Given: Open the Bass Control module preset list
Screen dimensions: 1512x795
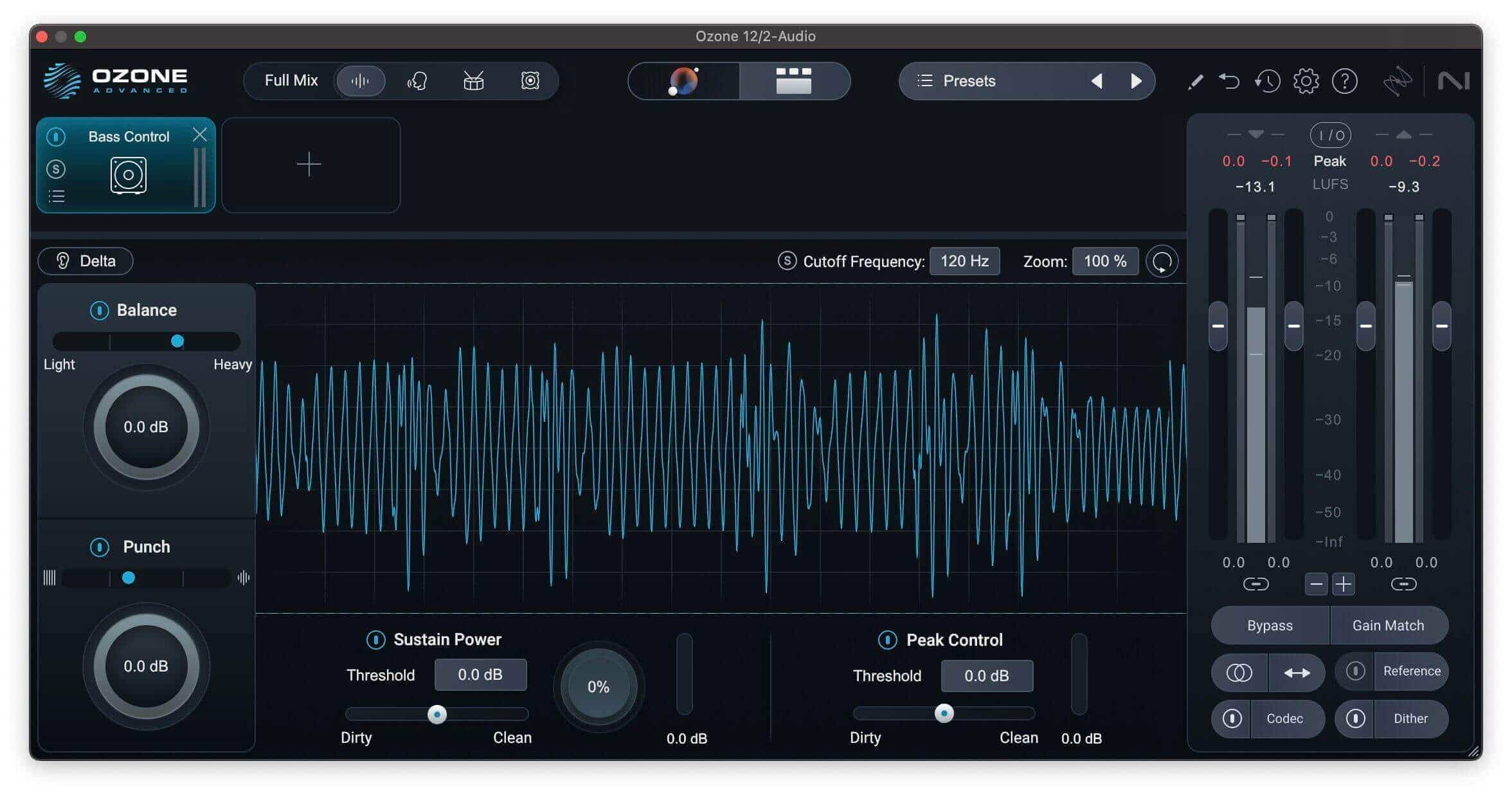Looking at the screenshot, I should (57, 196).
